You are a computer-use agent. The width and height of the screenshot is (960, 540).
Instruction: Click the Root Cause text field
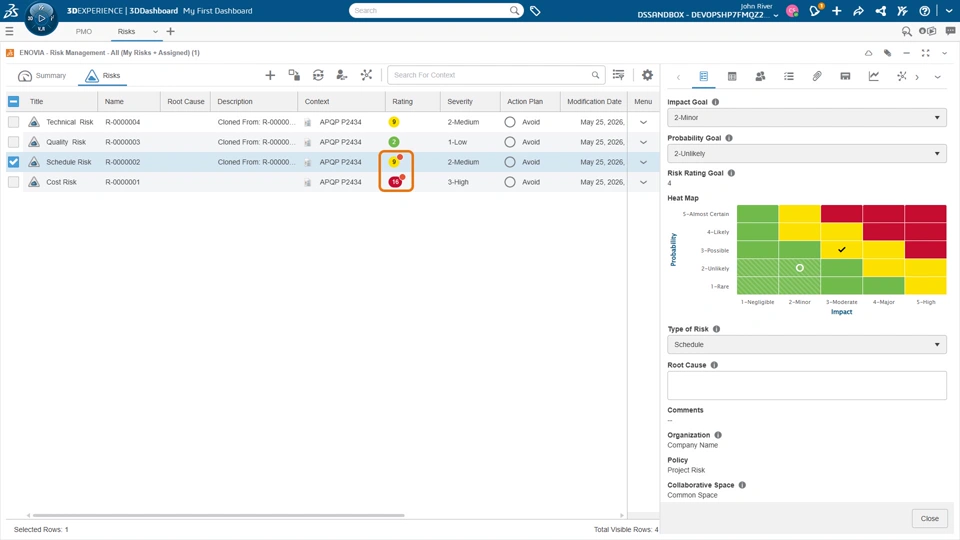[806, 386]
